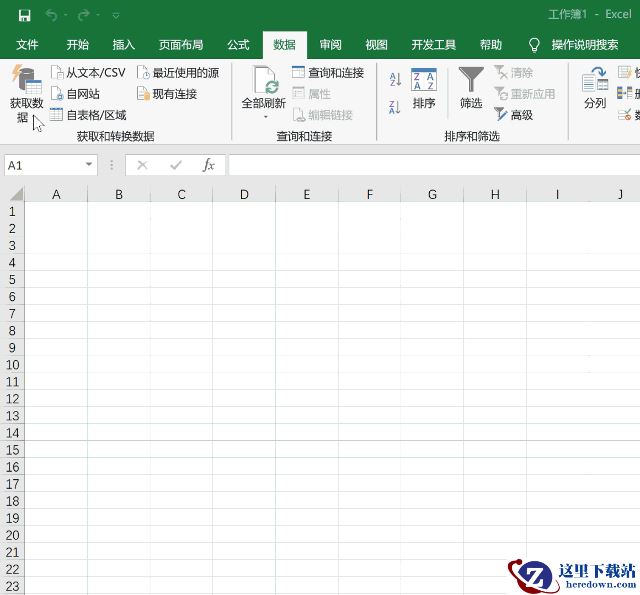Switch to the 开发工具 tab
The height and width of the screenshot is (595, 640).
[433, 44]
